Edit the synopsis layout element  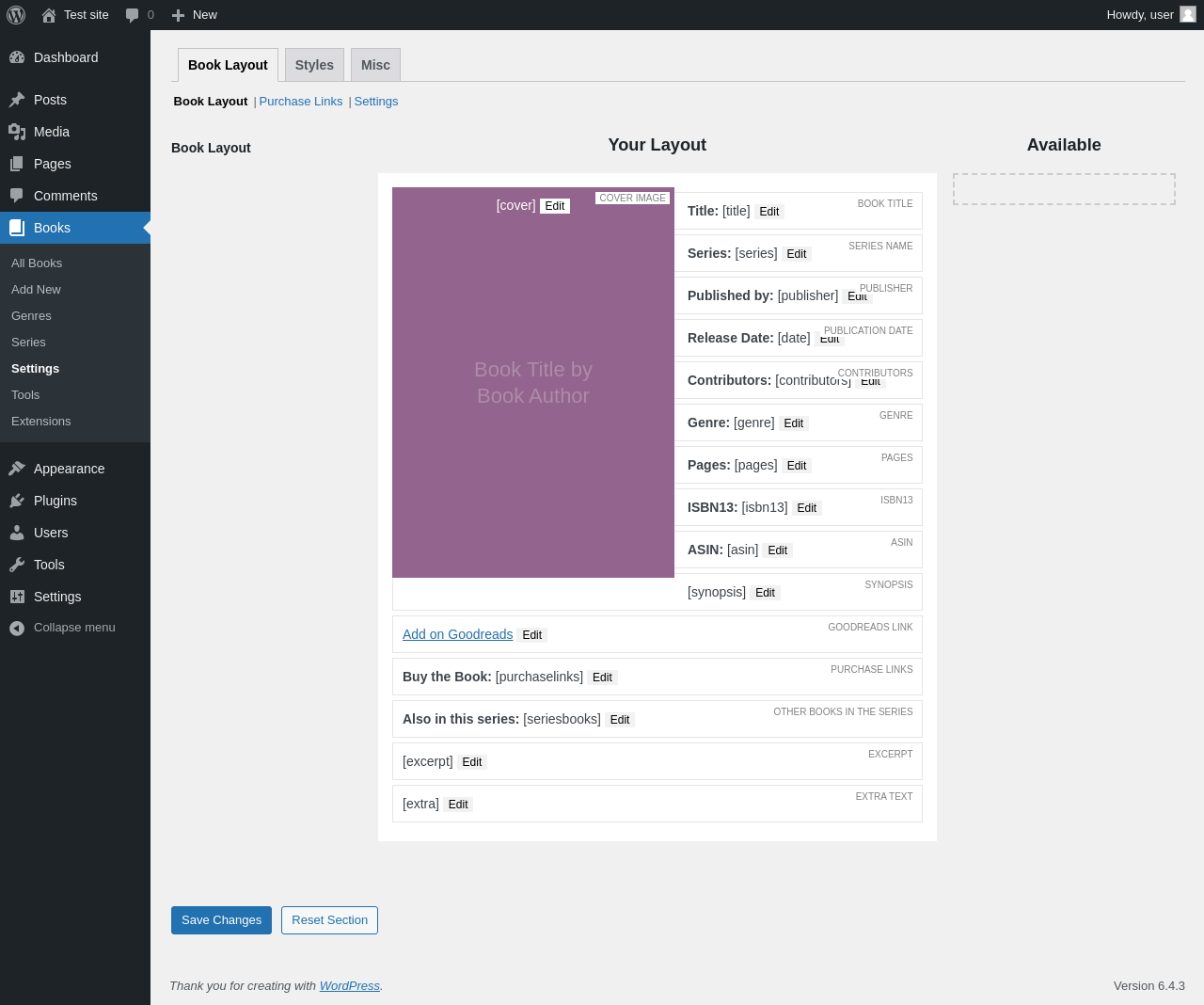766,593
